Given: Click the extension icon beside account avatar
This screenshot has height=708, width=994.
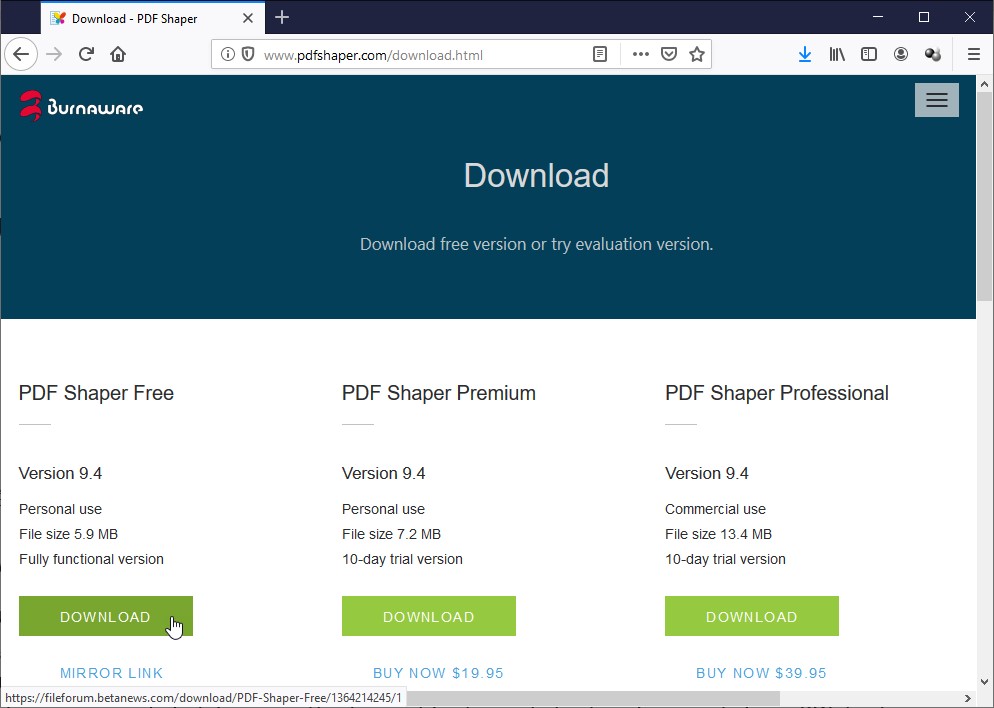Looking at the screenshot, I should coord(933,55).
